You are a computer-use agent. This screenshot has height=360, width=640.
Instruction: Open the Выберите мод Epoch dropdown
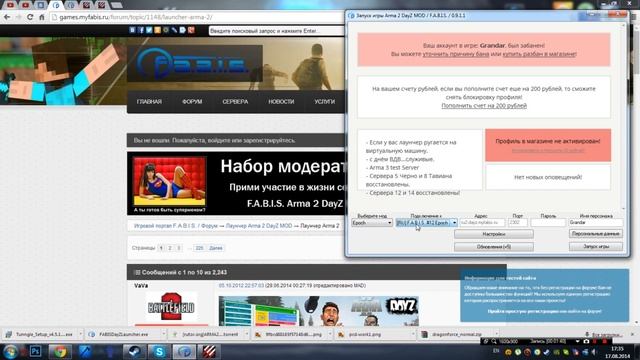coord(372,223)
